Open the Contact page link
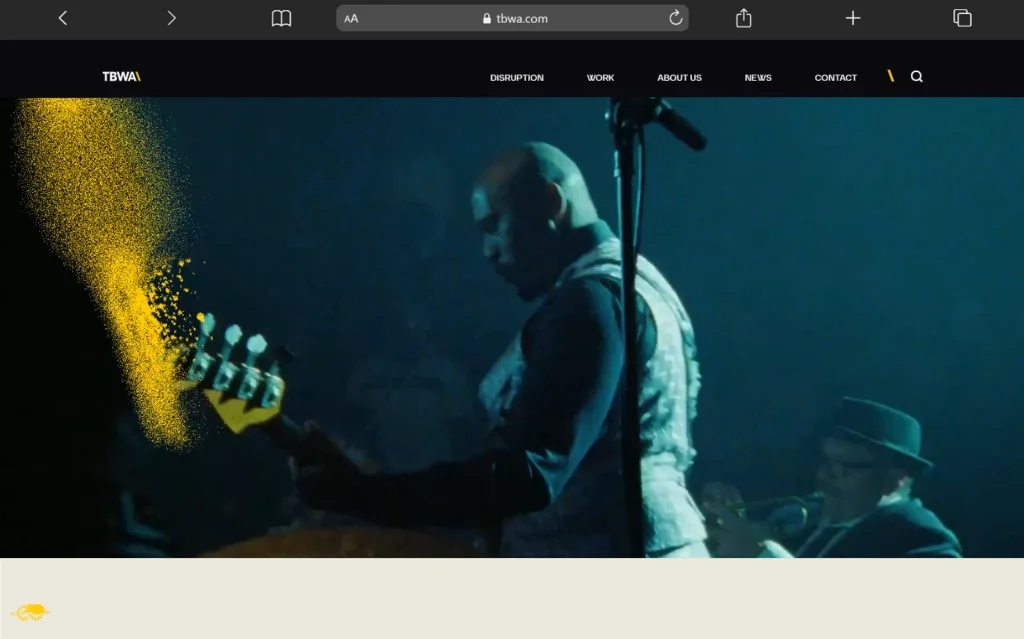Screen dimensions: 1024x639 835,78
